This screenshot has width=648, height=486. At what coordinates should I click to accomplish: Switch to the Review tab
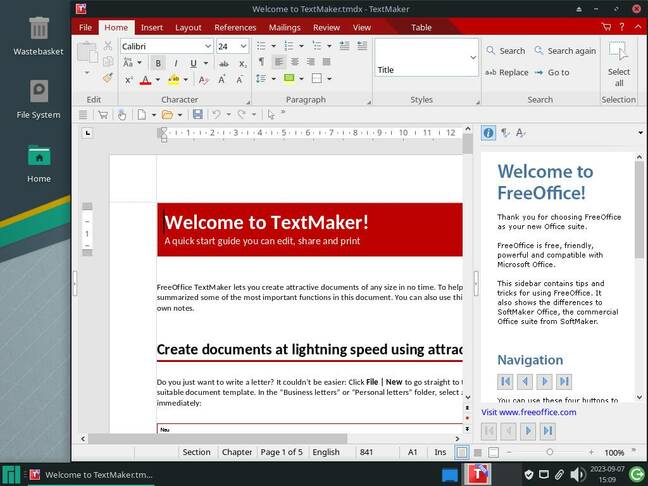coord(326,27)
